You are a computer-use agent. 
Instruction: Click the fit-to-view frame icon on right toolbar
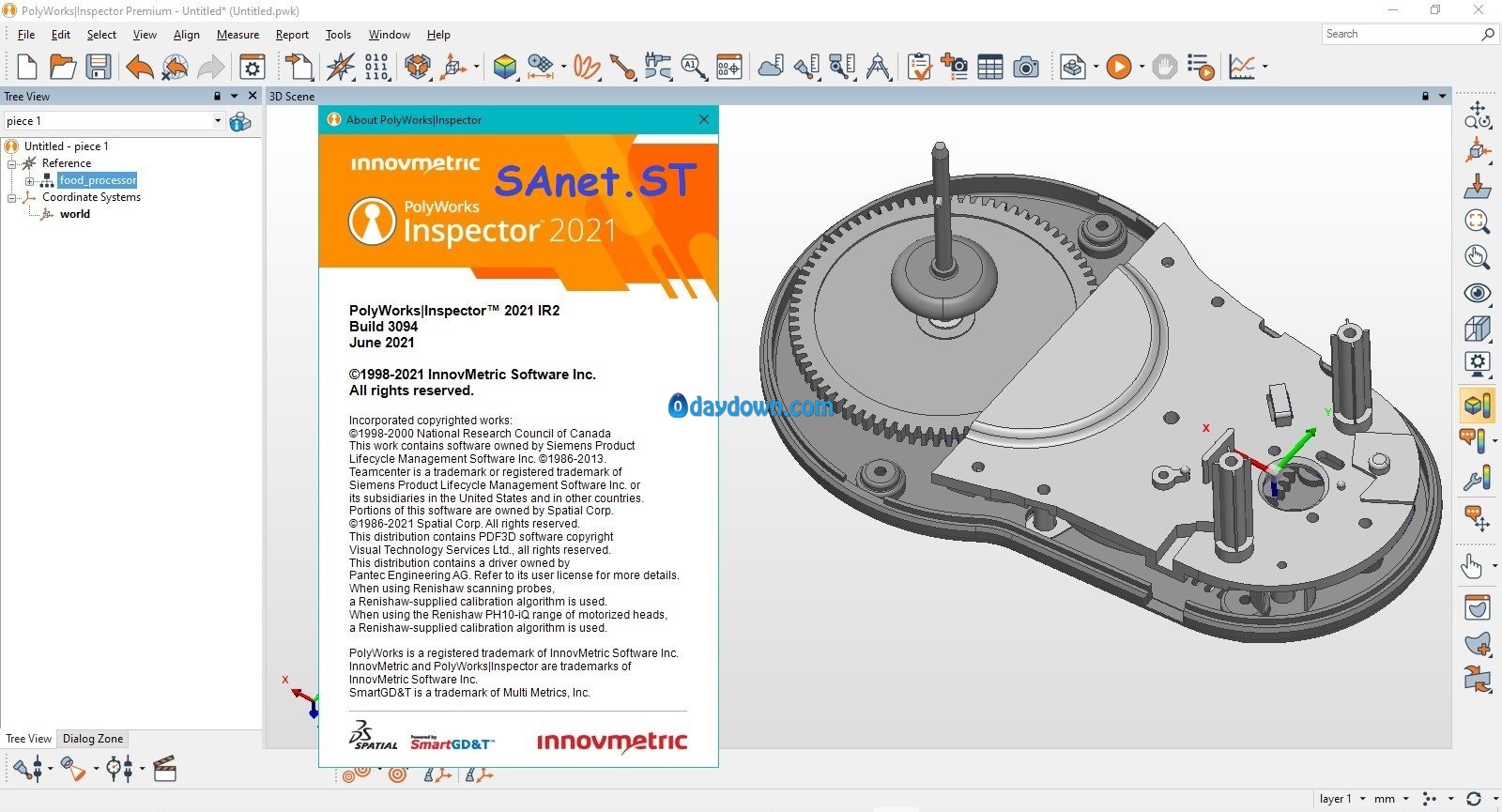(x=1477, y=222)
